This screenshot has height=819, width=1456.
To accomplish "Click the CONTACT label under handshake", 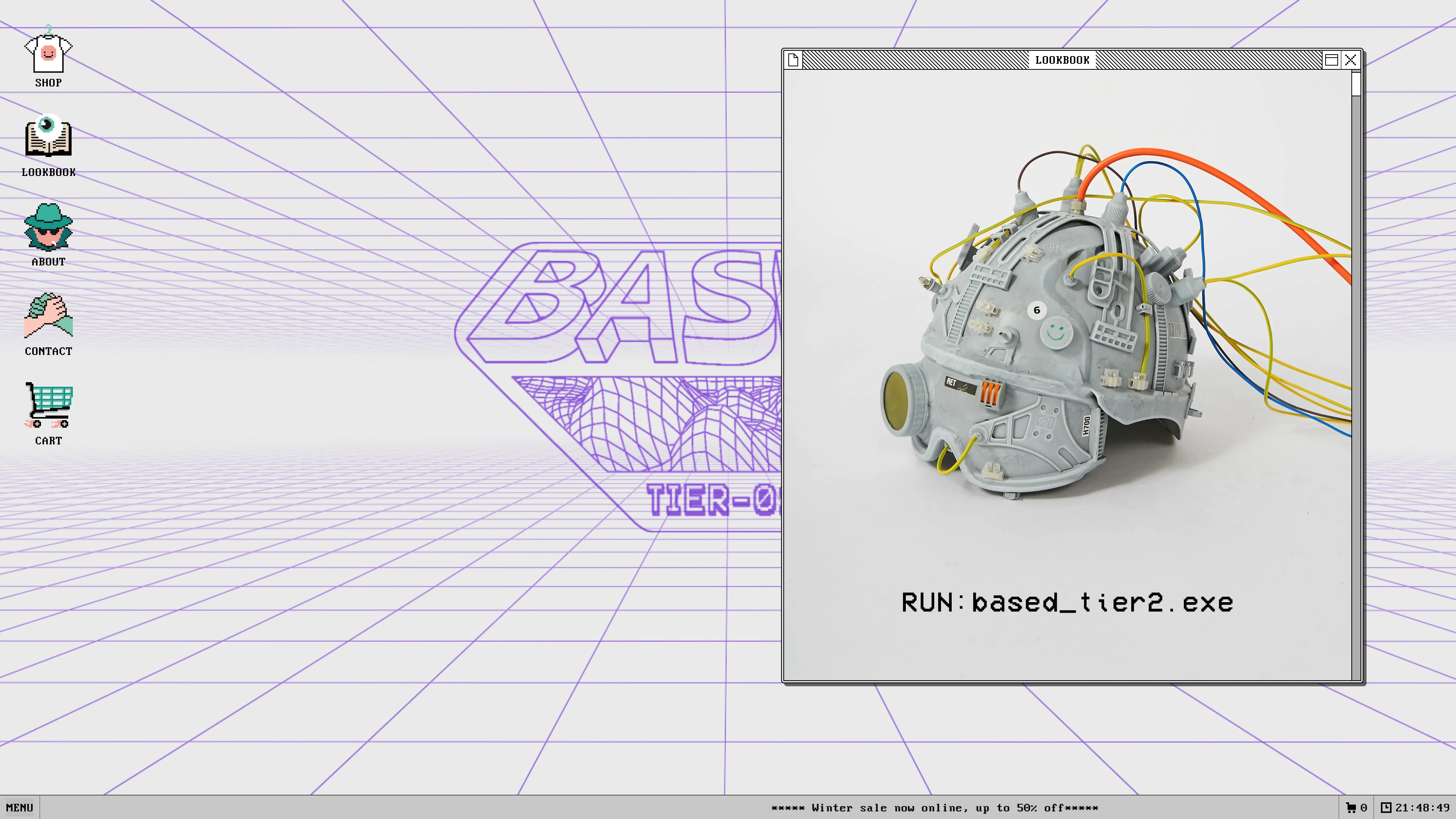I will (48, 351).
